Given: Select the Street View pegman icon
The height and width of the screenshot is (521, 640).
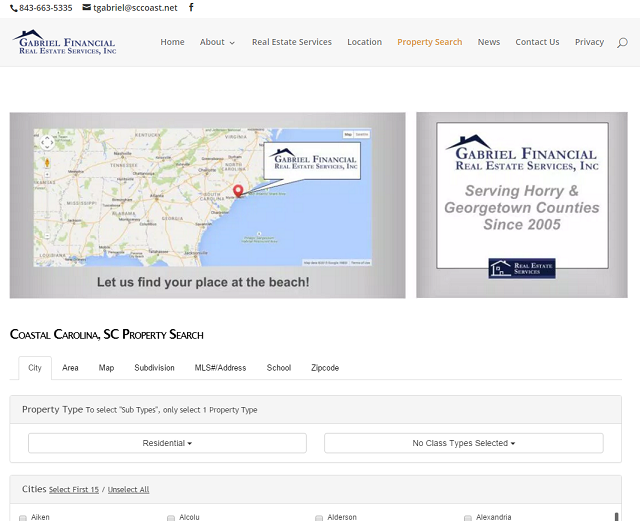Looking at the screenshot, I should (47, 163).
